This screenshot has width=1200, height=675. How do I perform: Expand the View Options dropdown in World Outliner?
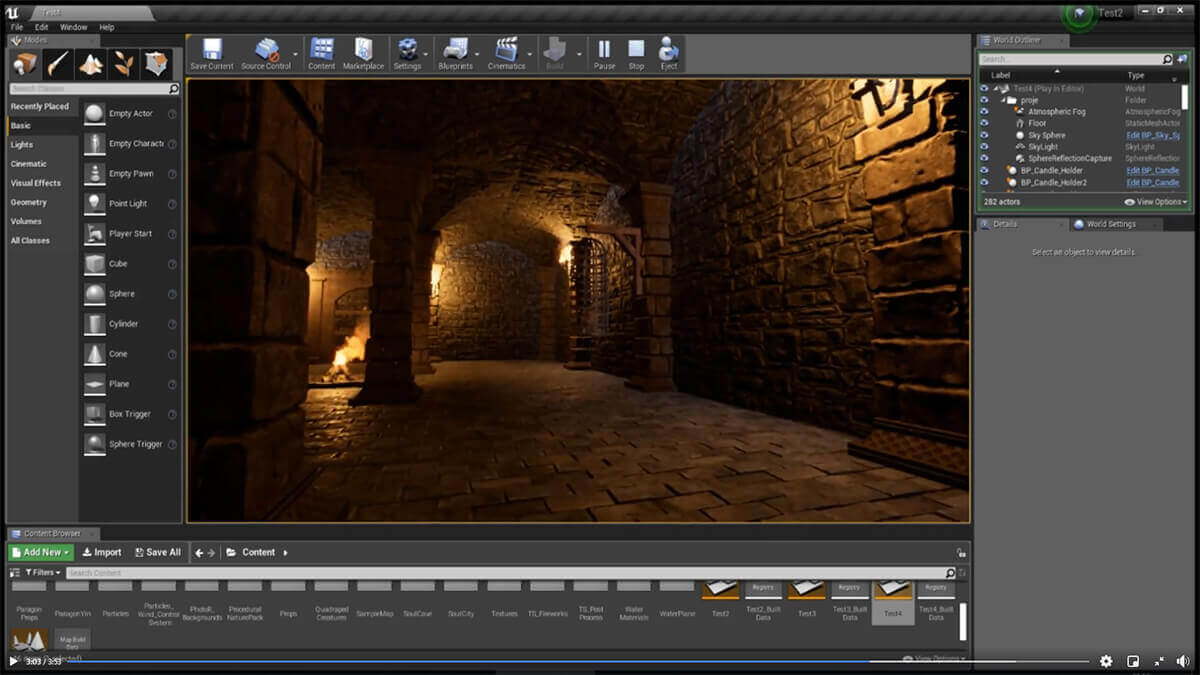tap(1155, 202)
